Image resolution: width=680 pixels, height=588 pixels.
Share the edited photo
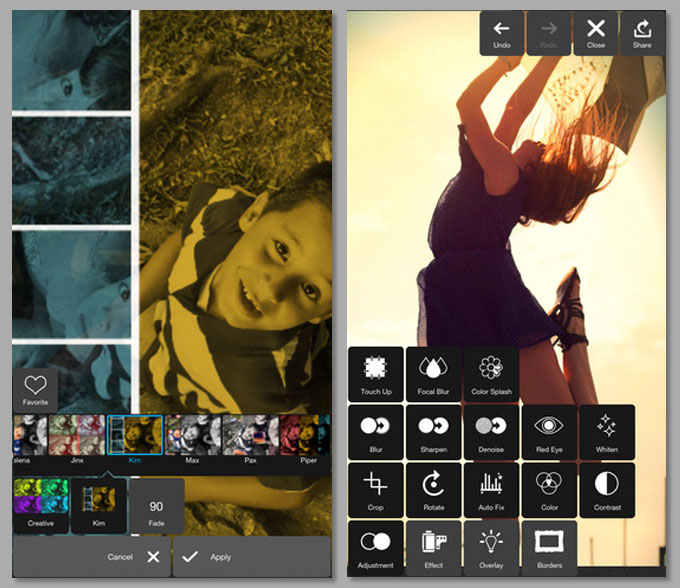pos(642,33)
